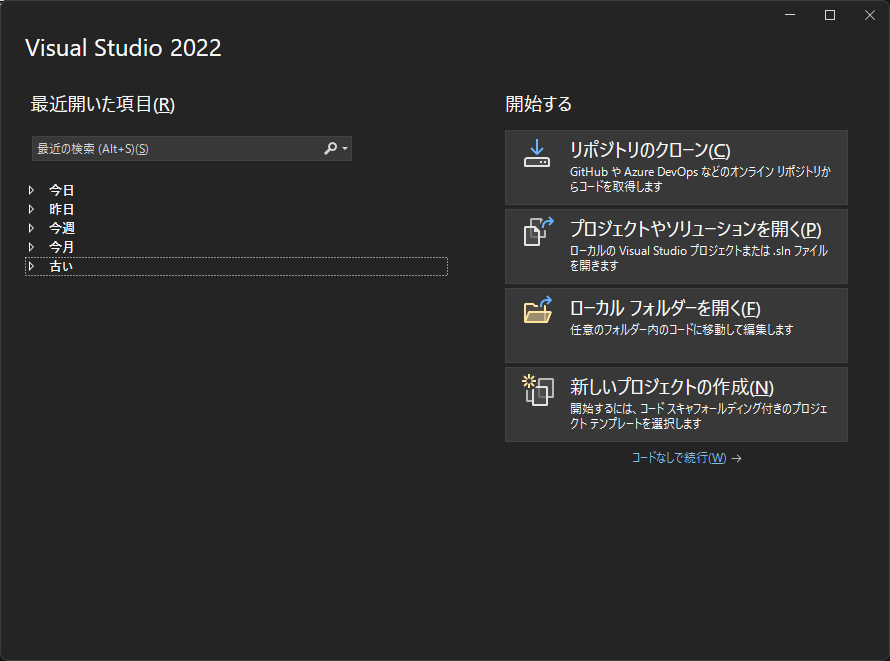Expand the 古い group triangle
Viewport: 890px width, 661px height.
tap(32, 266)
